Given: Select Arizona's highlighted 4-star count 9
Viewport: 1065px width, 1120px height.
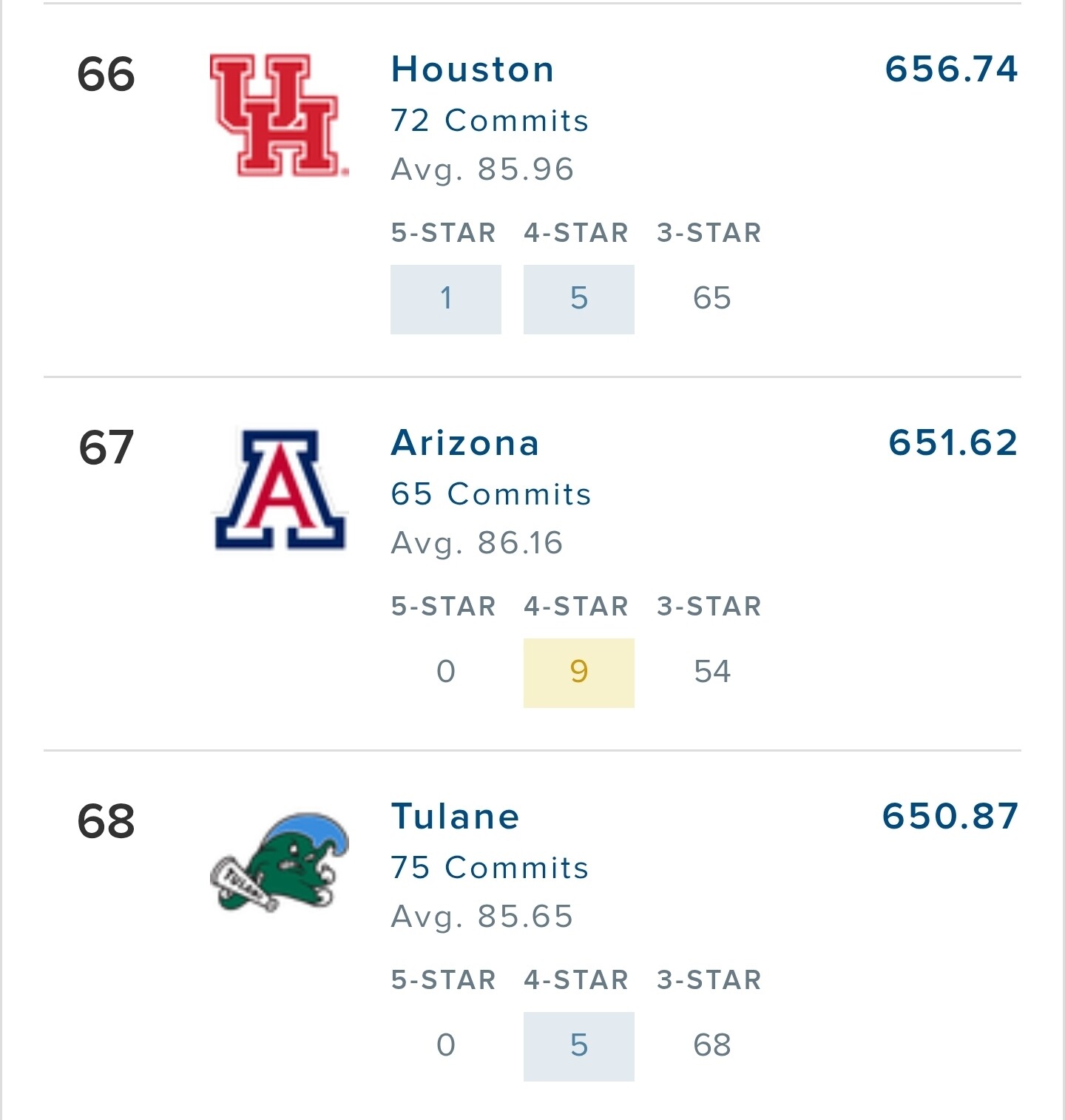Looking at the screenshot, I should 579,672.
